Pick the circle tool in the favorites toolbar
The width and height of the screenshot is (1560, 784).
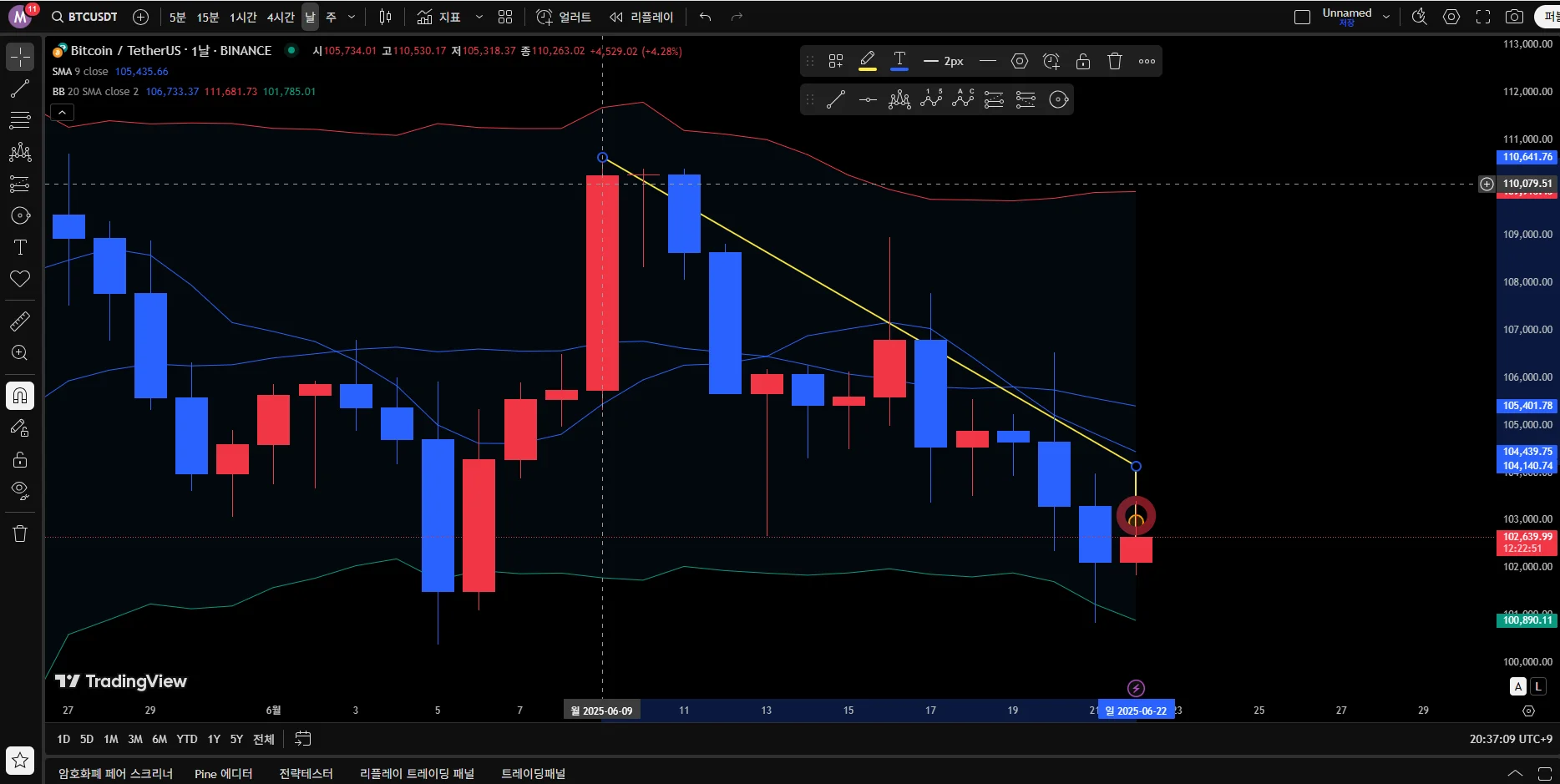click(1058, 100)
